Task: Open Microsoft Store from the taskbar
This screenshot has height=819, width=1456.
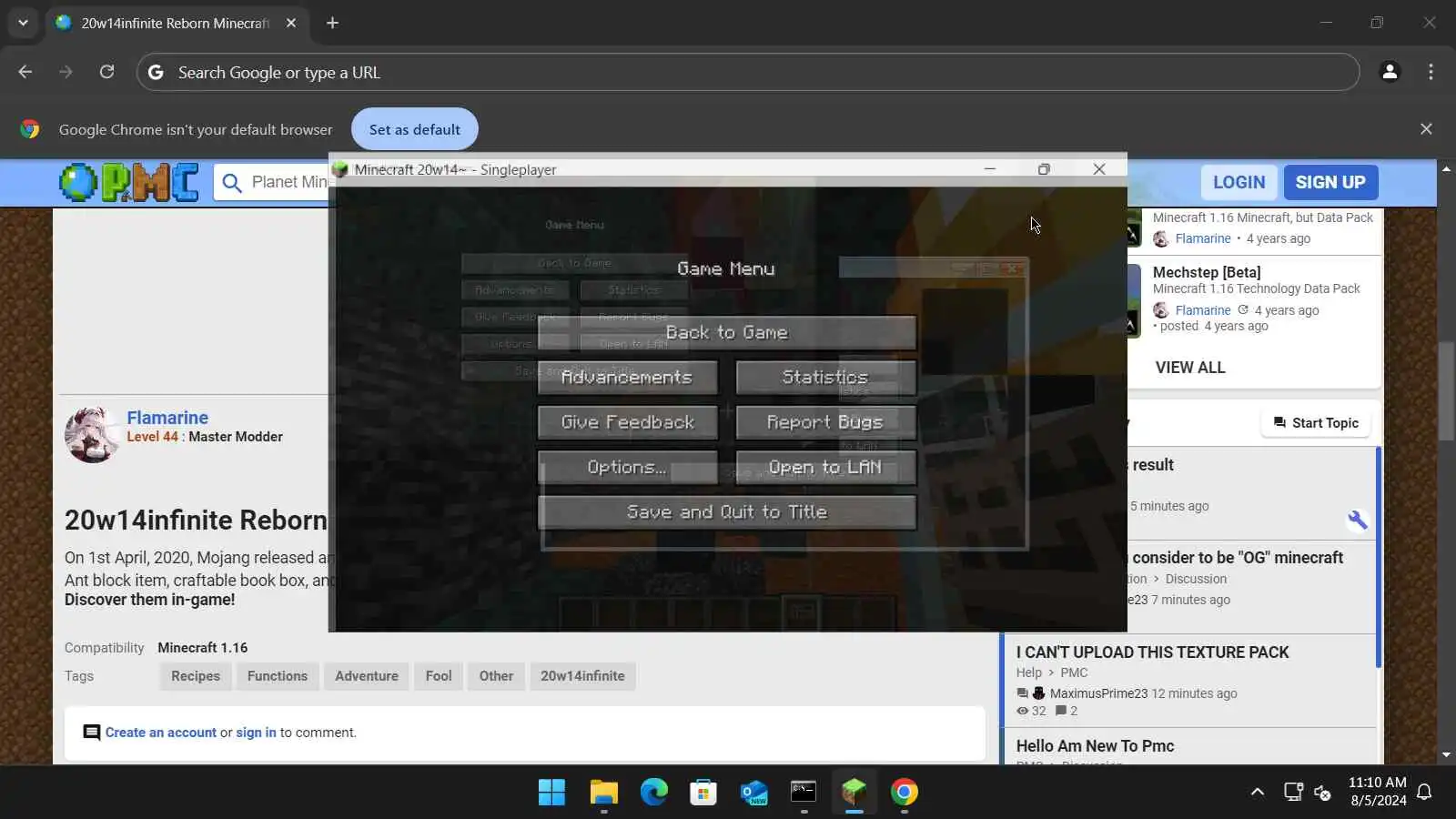Action: point(703,793)
